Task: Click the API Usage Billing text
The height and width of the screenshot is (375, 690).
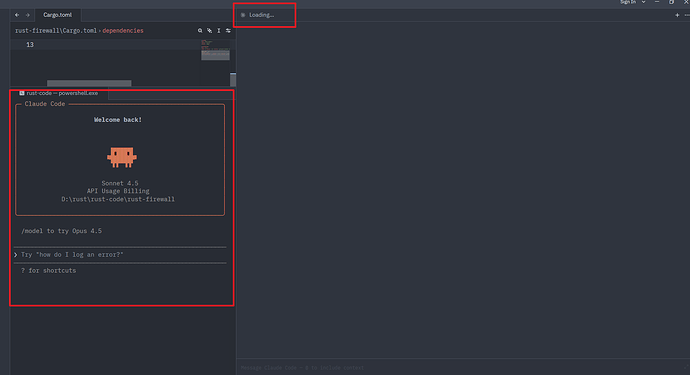Action: [118, 191]
